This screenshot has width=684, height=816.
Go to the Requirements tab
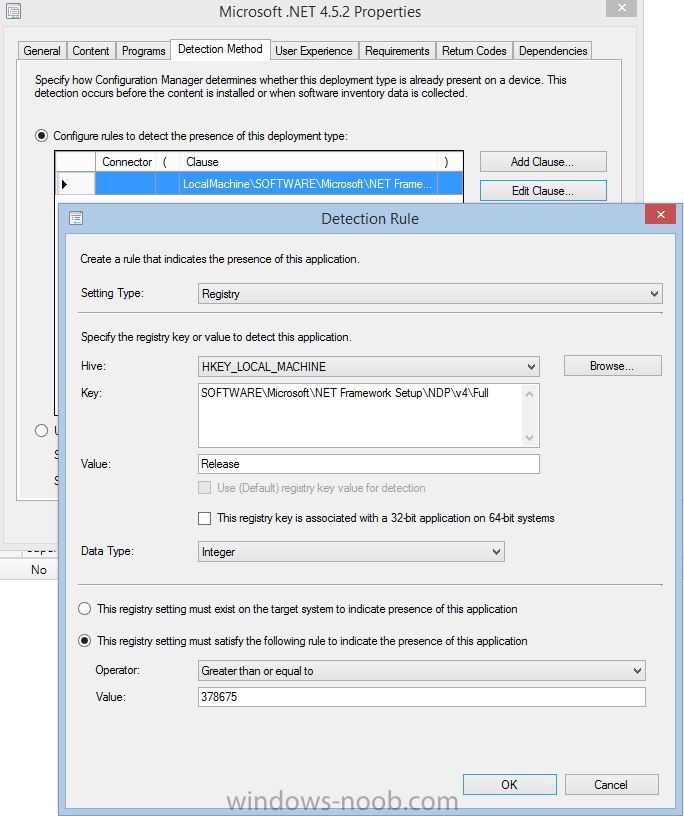click(397, 51)
